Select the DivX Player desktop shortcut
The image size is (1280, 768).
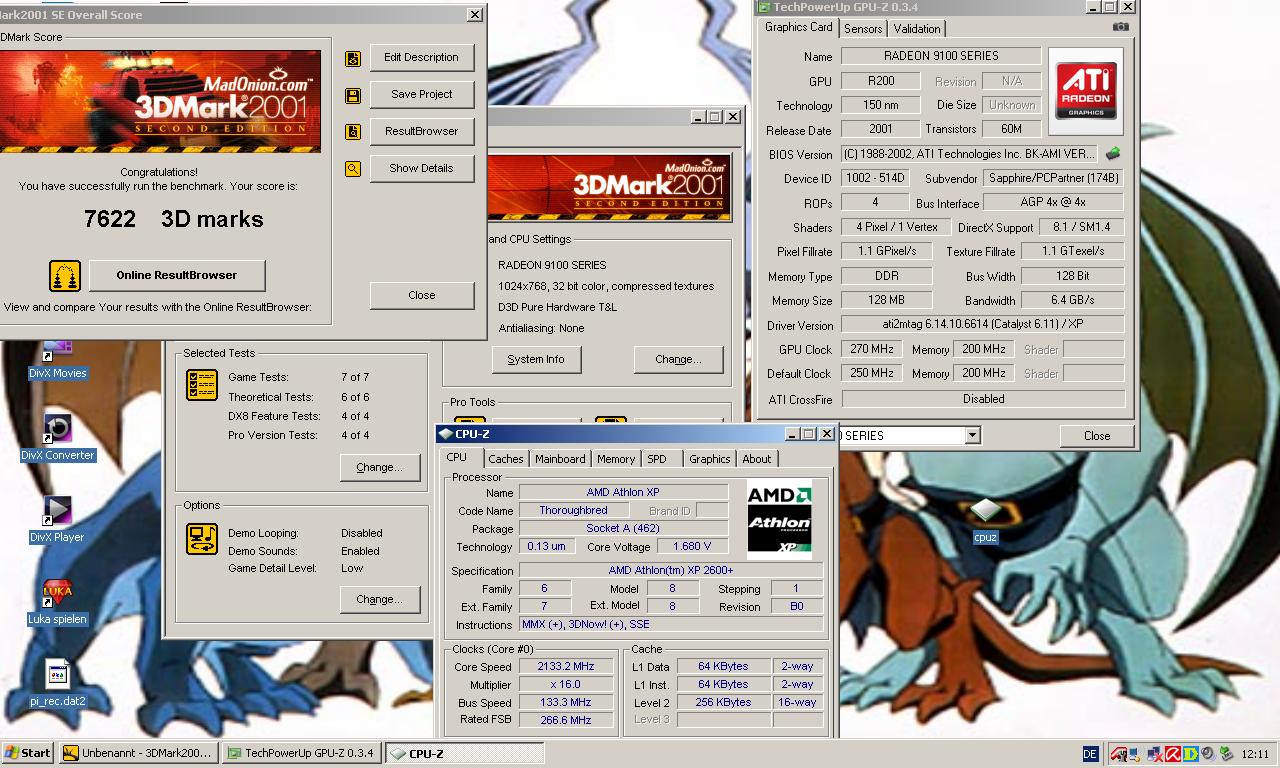[58, 519]
